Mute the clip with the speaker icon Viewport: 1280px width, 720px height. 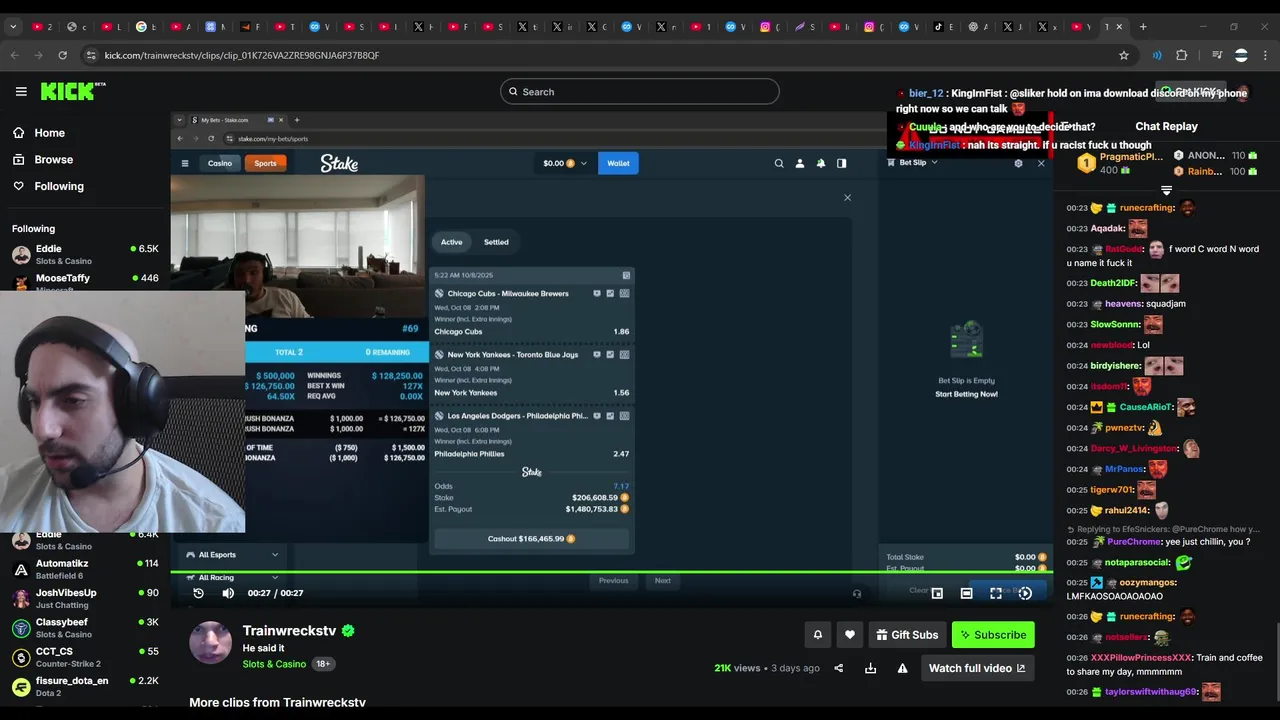coord(228,593)
